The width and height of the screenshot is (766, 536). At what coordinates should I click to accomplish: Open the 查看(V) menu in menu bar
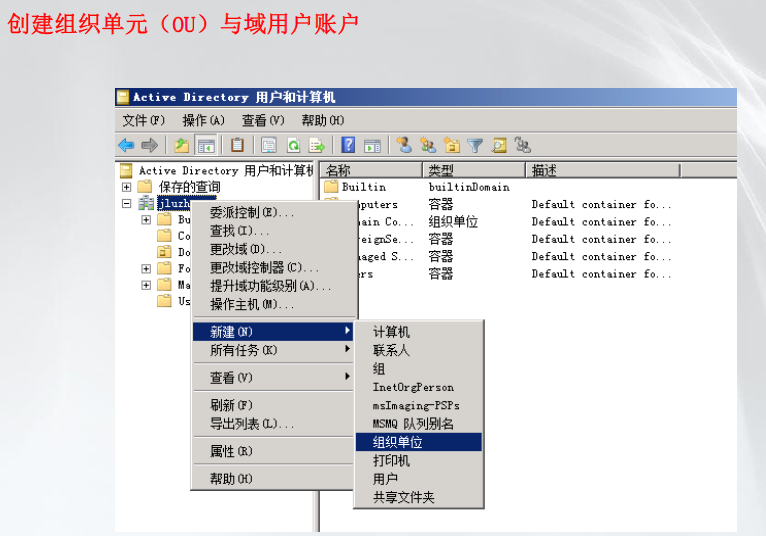click(263, 120)
